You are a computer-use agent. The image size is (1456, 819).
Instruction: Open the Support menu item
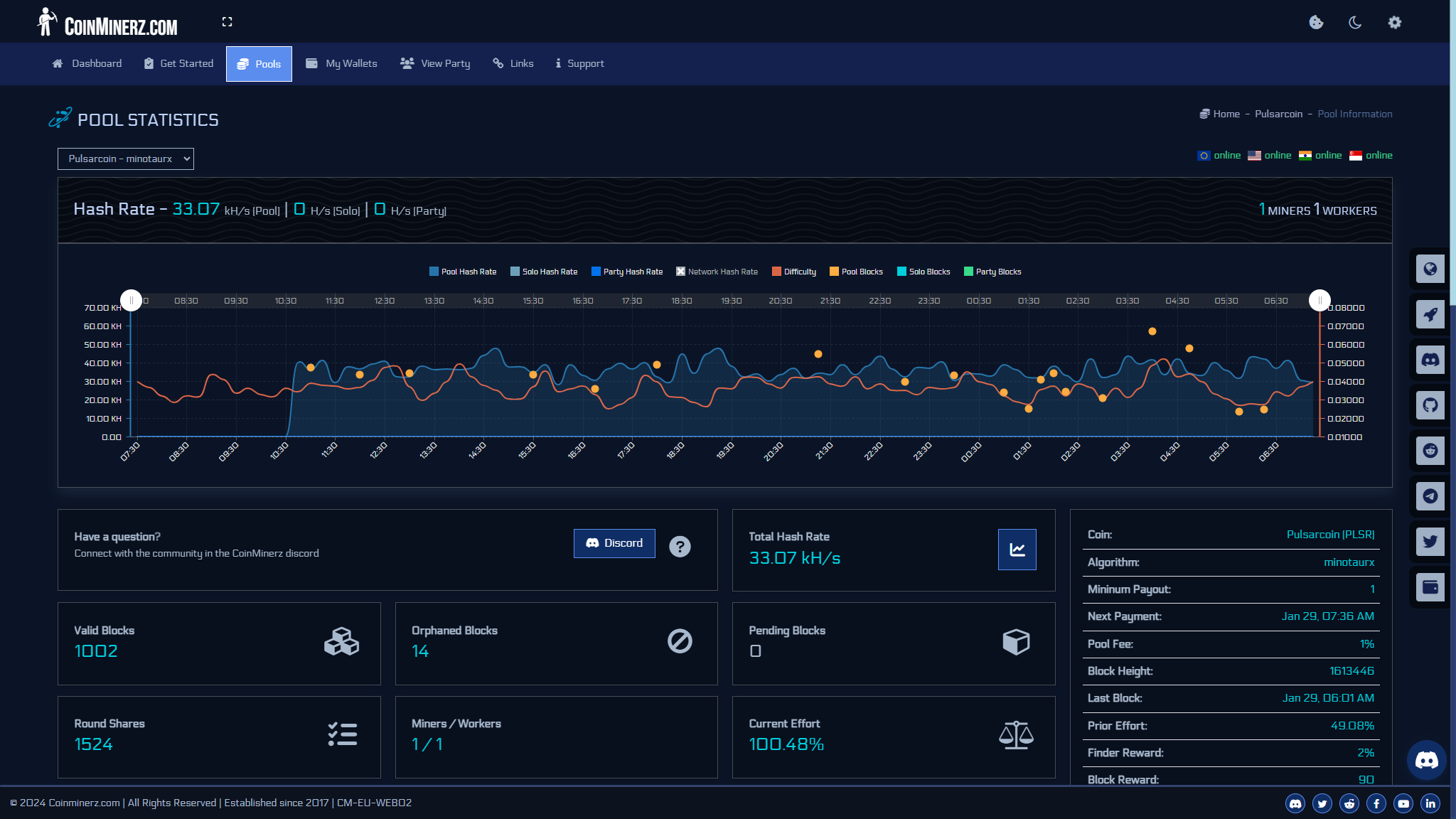tap(579, 64)
